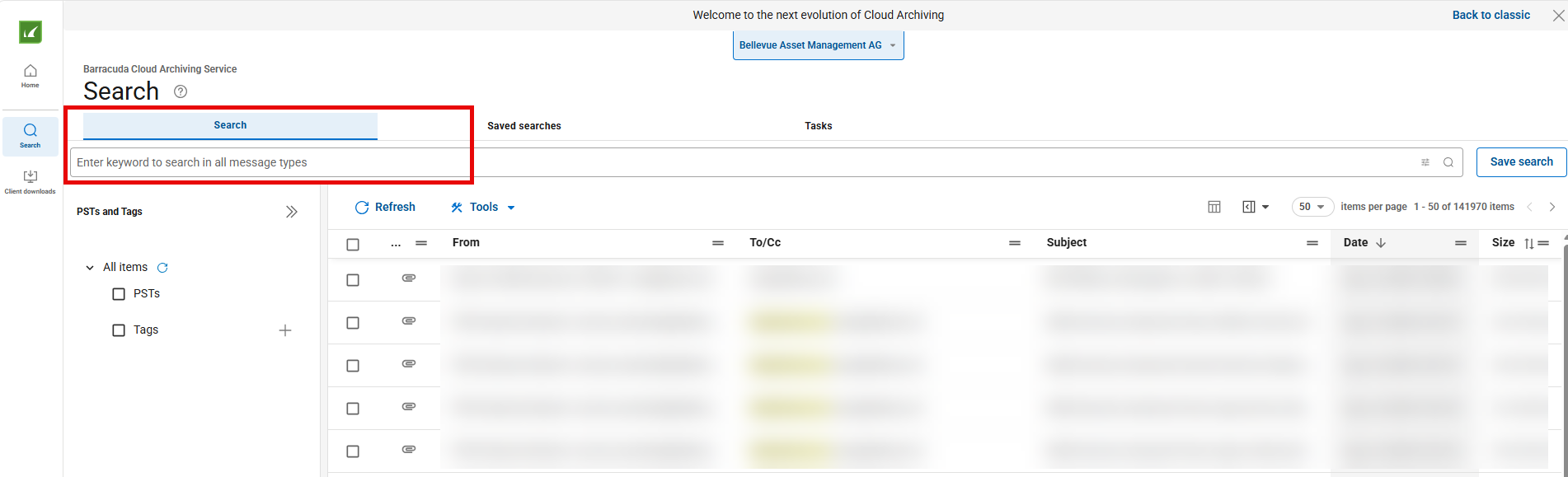This screenshot has width=1568, height=477.
Task: Open Client downloads in sidebar
Action: (x=31, y=181)
